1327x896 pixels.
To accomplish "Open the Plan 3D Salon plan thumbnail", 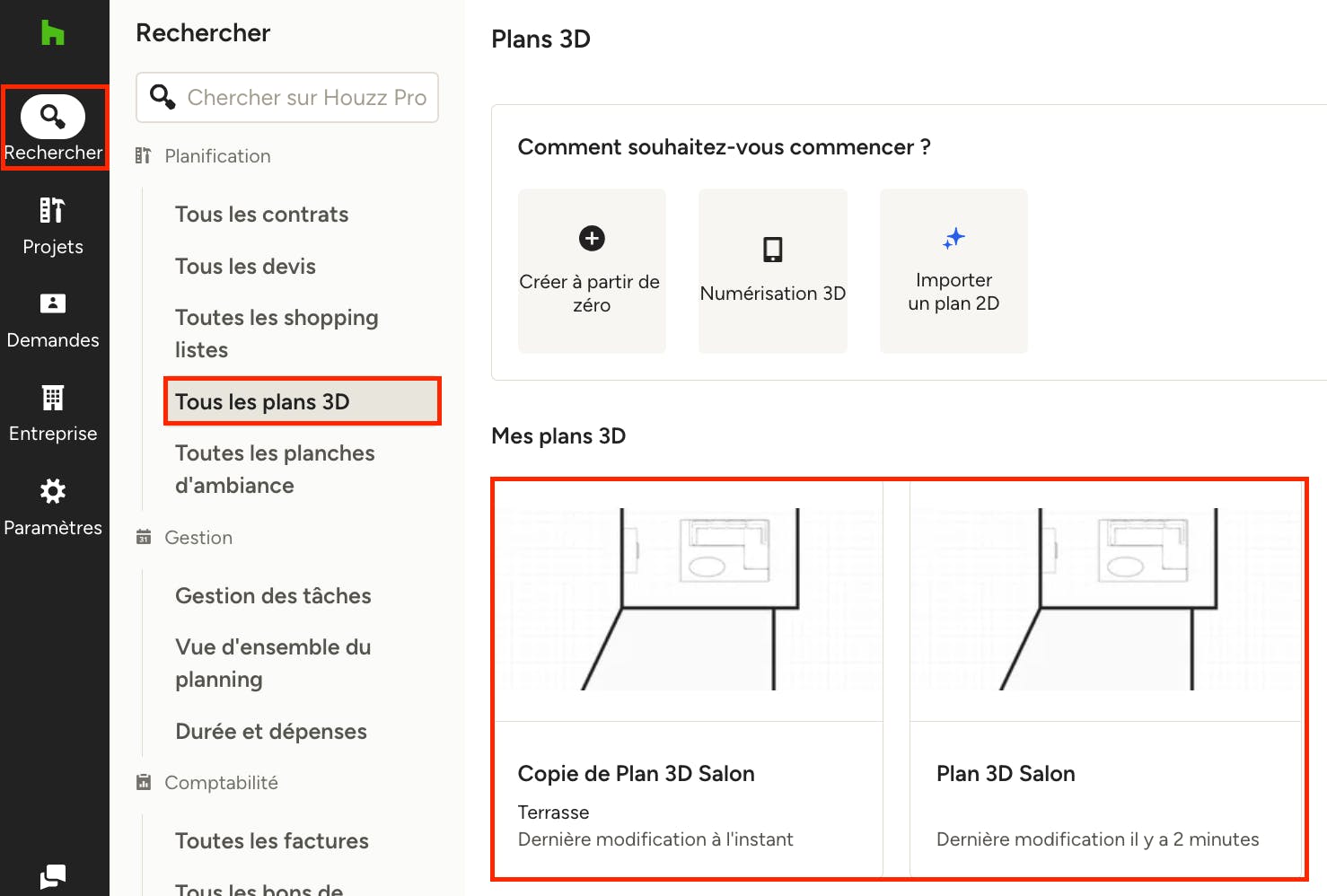I will 1105,599.
